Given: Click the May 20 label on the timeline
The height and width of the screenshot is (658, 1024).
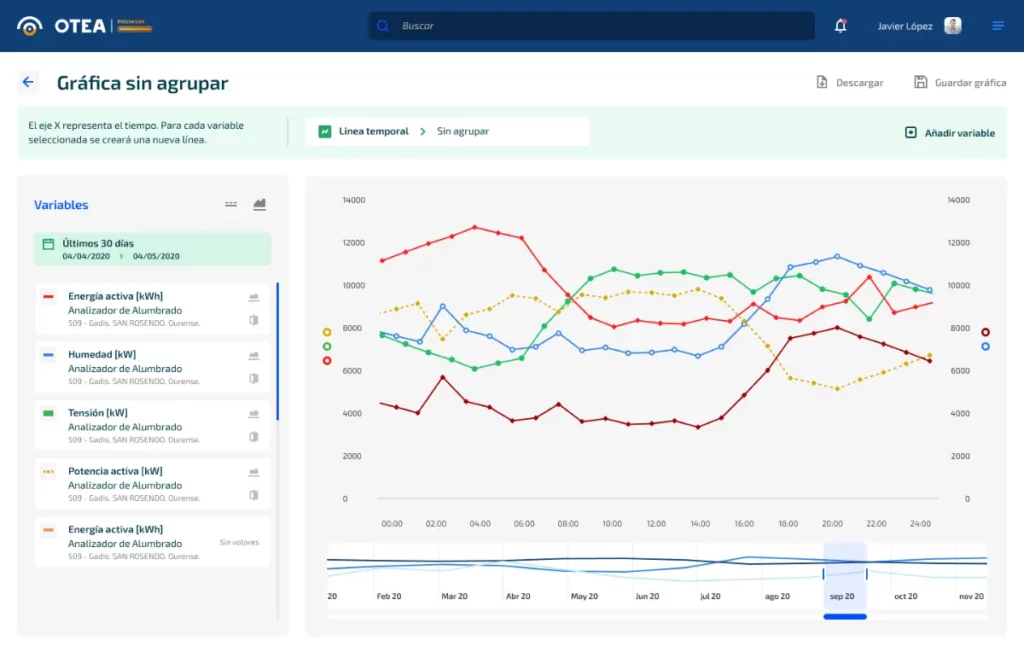Looking at the screenshot, I should point(584,597).
